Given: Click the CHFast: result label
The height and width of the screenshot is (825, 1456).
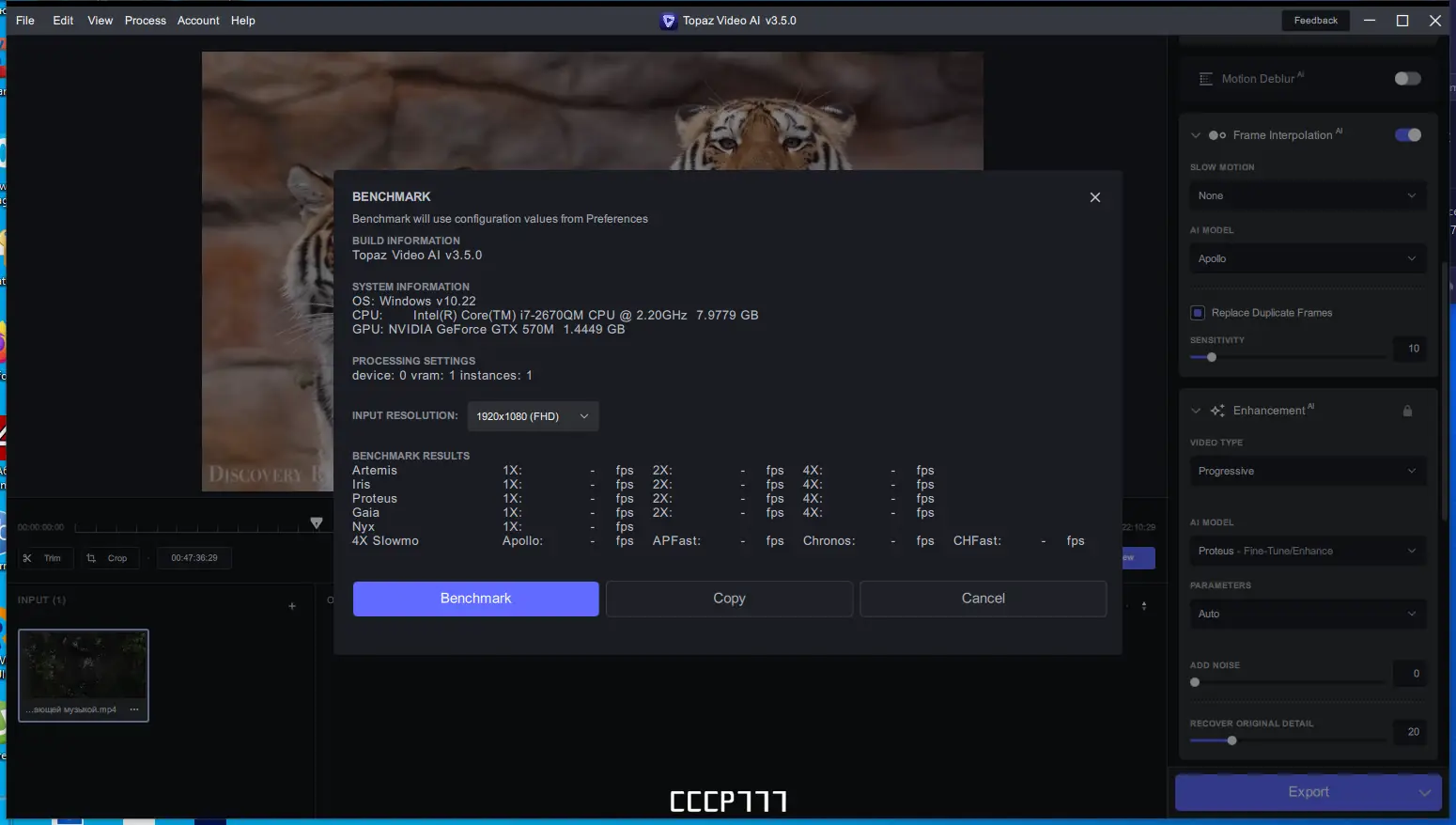Looking at the screenshot, I should coord(977,541).
